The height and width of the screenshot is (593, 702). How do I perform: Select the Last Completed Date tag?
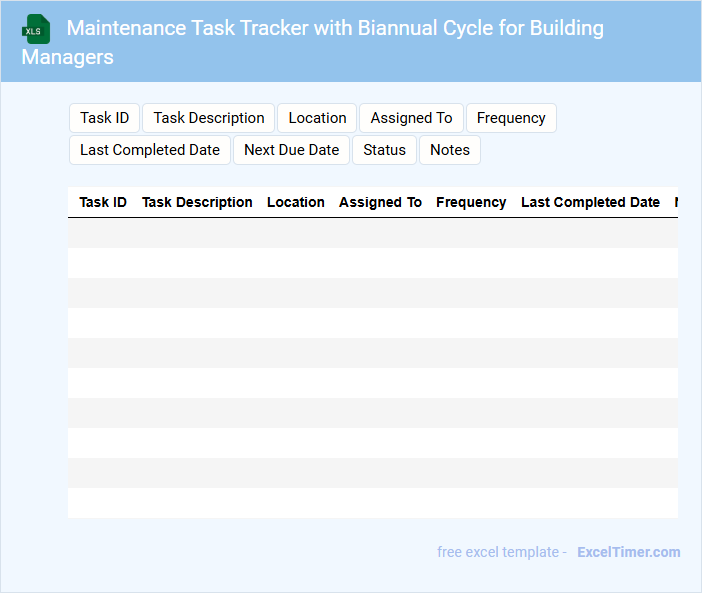click(150, 150)
